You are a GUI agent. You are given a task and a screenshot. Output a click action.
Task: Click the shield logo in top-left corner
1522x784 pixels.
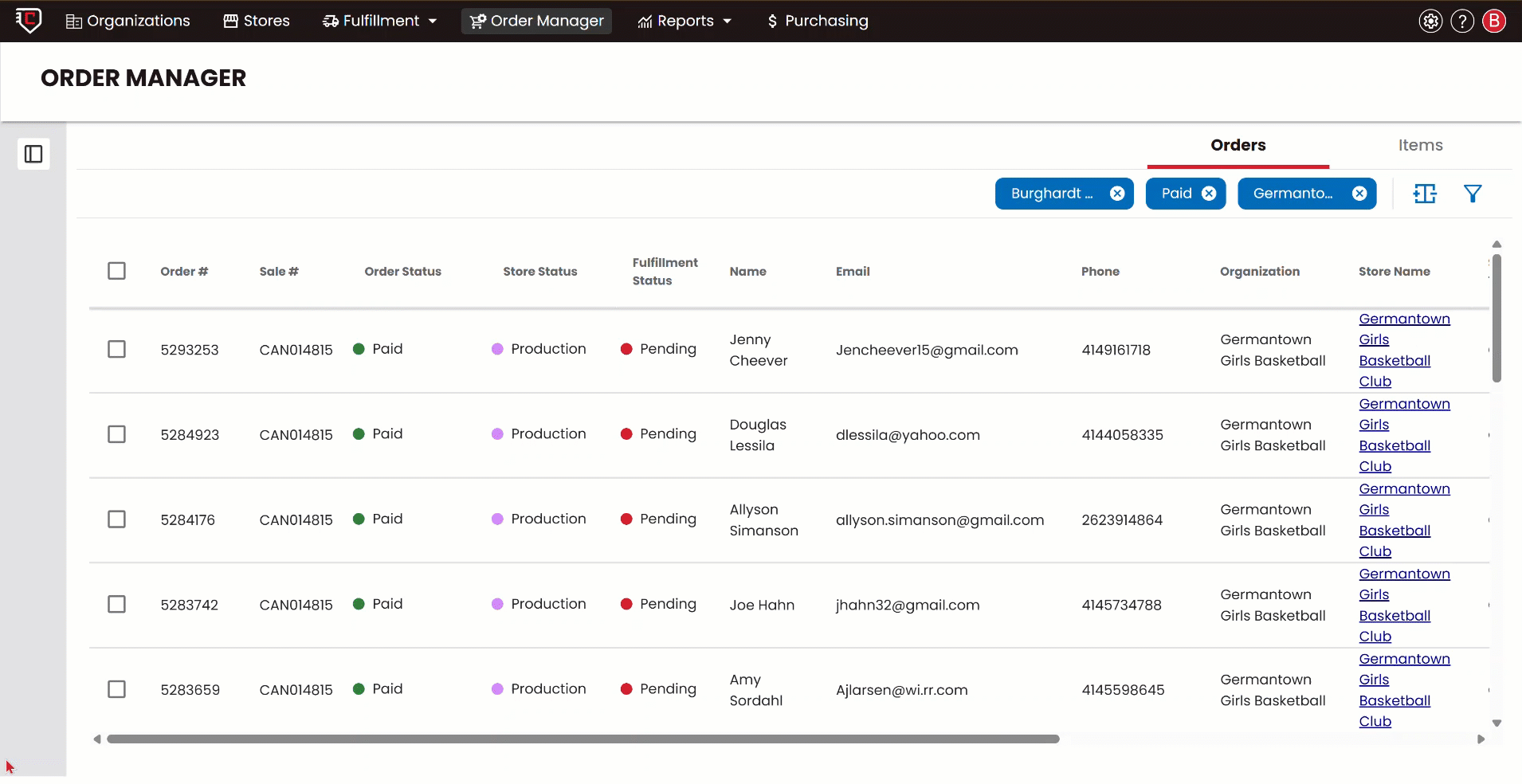[29, 20]
